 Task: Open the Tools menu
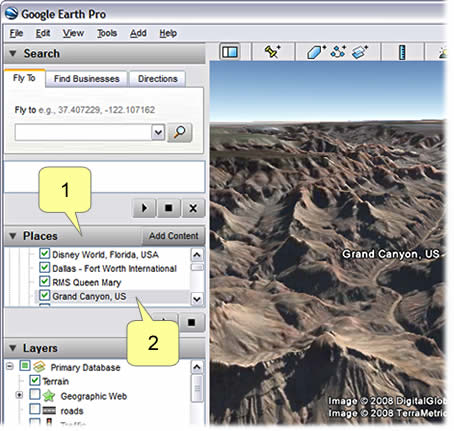pyautogui.click(x=107, y=33)
